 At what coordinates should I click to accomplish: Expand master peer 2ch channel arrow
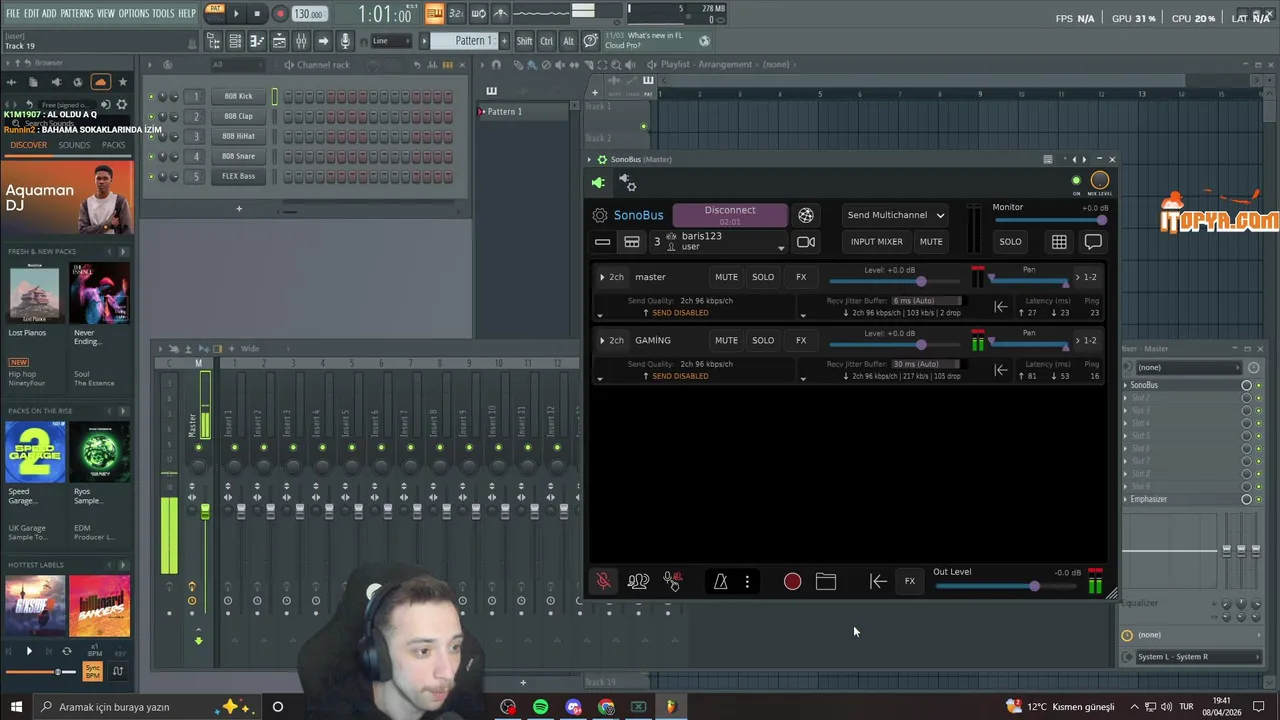pos(602,277)
